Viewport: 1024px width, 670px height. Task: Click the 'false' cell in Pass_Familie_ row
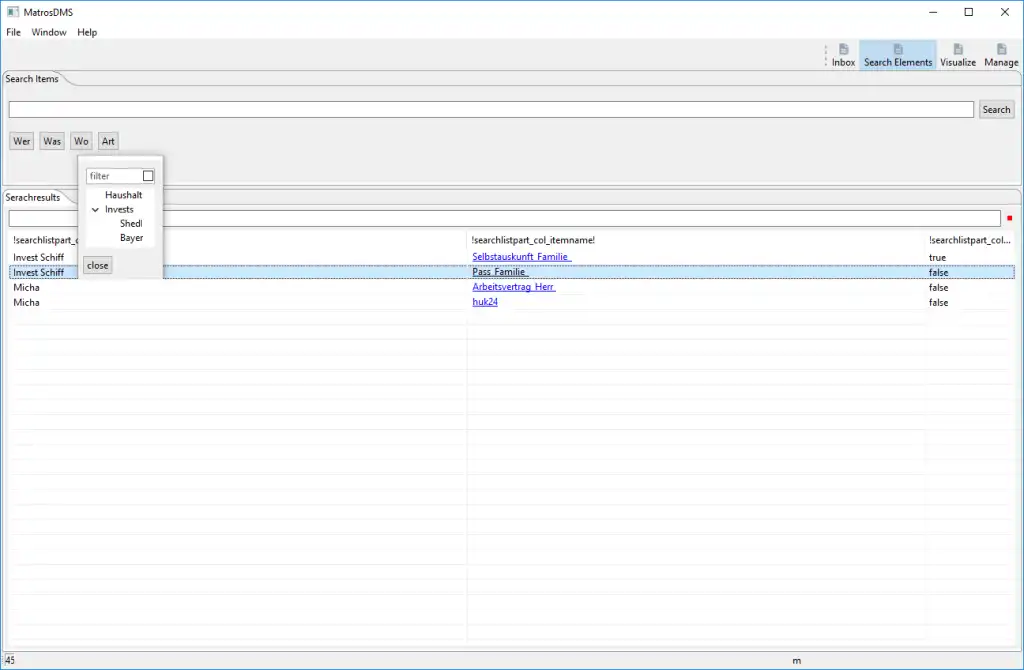coord(938,272)
